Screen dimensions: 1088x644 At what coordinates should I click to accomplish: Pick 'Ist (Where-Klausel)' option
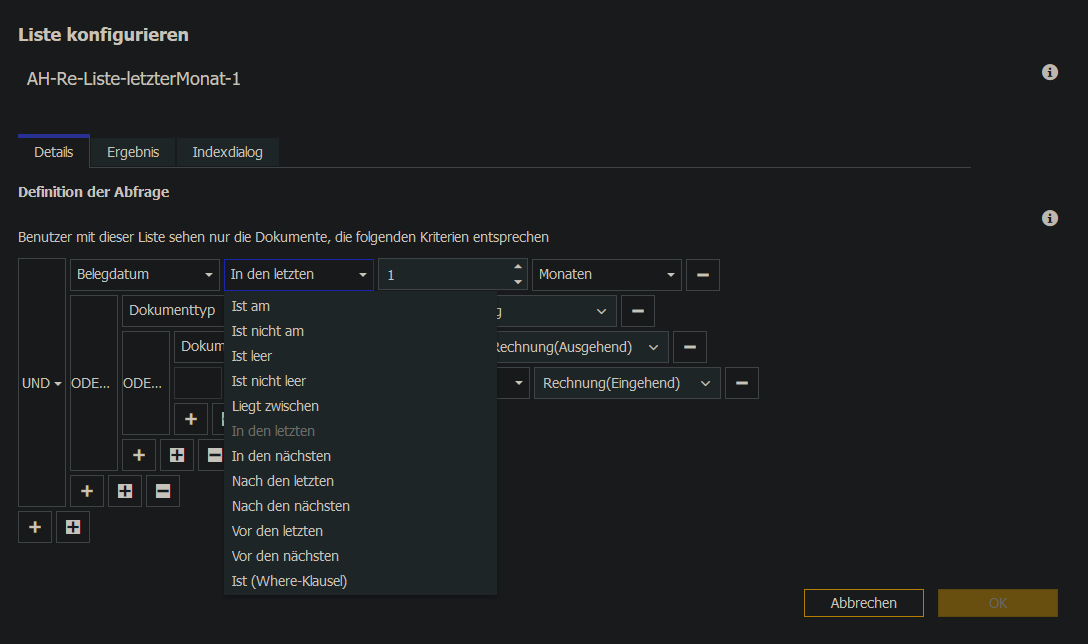[x=289, y=581]
